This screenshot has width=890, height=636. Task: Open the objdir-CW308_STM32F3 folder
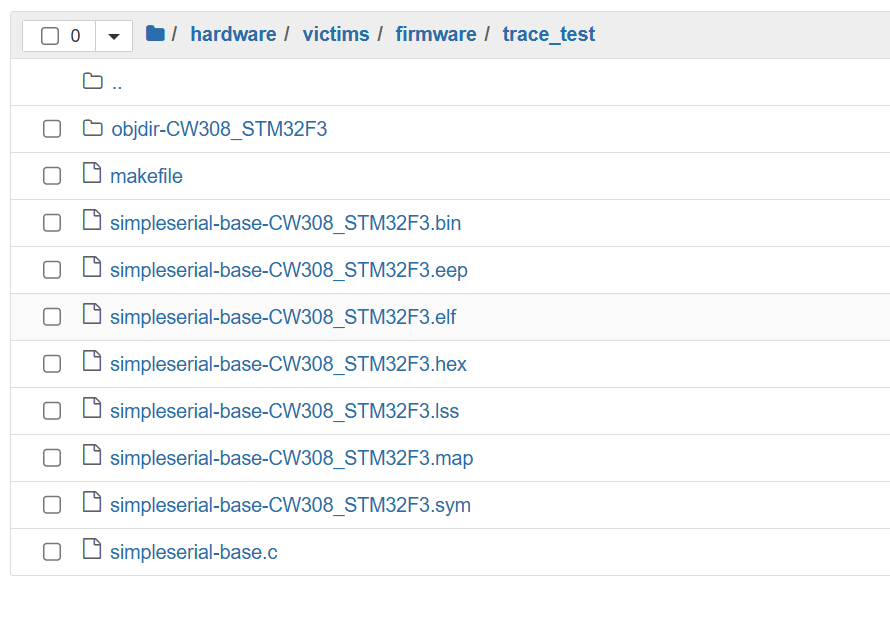pos(219,129)
